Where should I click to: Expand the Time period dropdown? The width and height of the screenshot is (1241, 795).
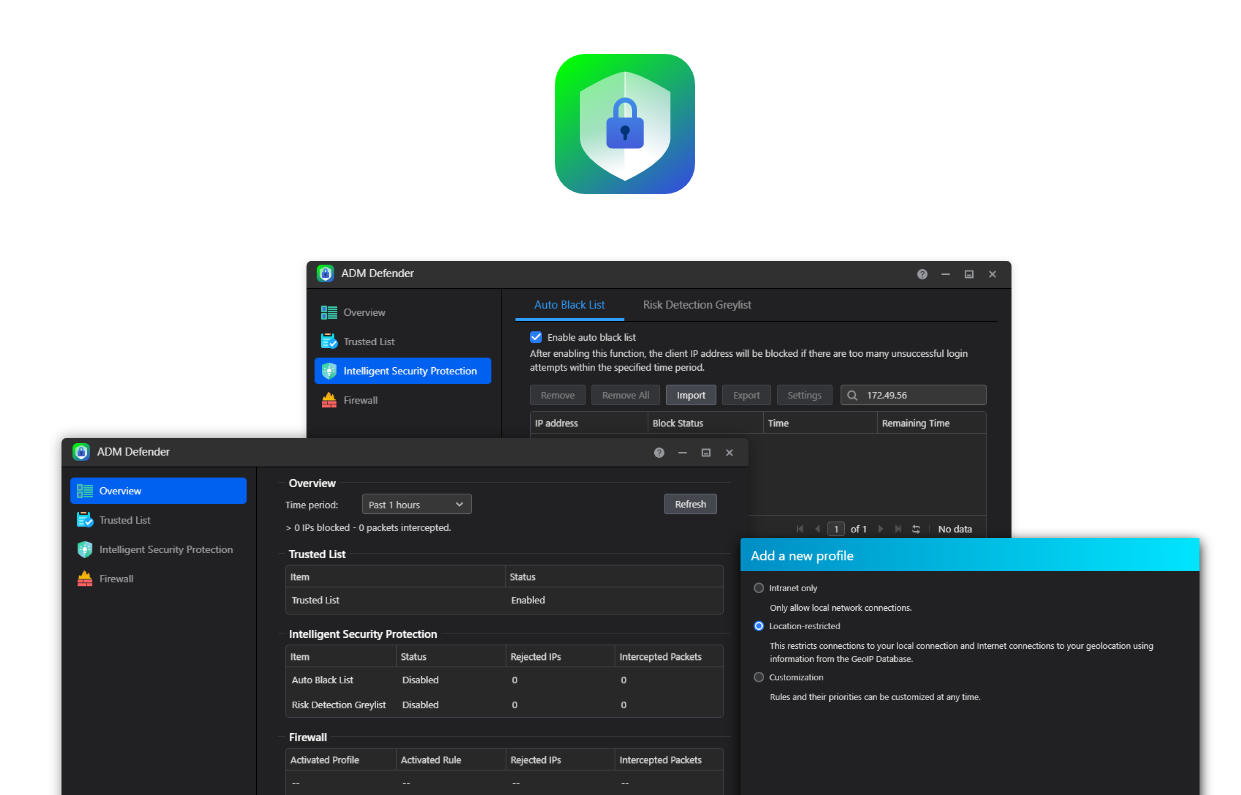click(x=416, y=505)
